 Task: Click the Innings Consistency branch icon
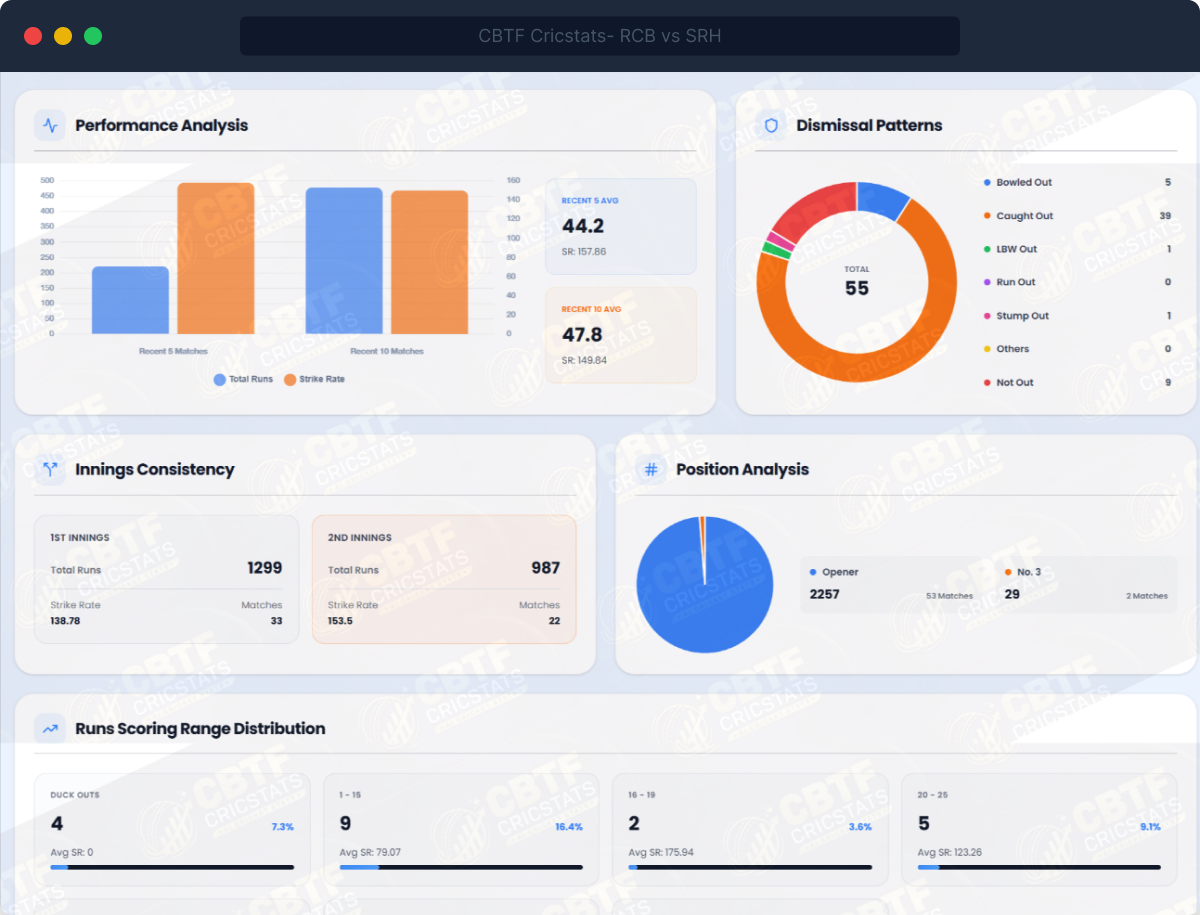point(49,470)
